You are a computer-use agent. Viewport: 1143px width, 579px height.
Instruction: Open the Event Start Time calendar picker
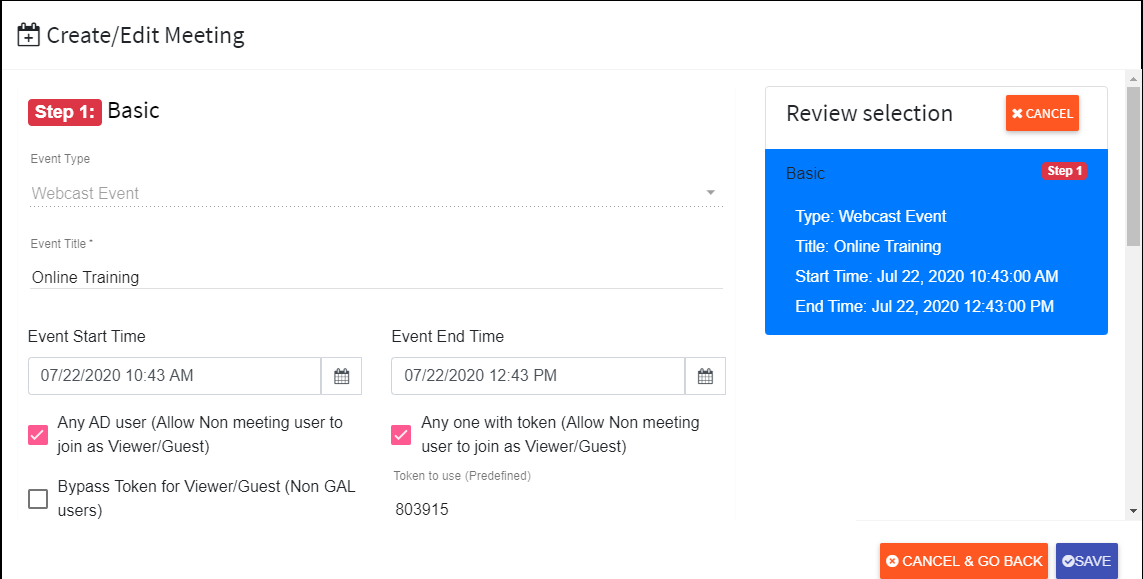point(341,376)
